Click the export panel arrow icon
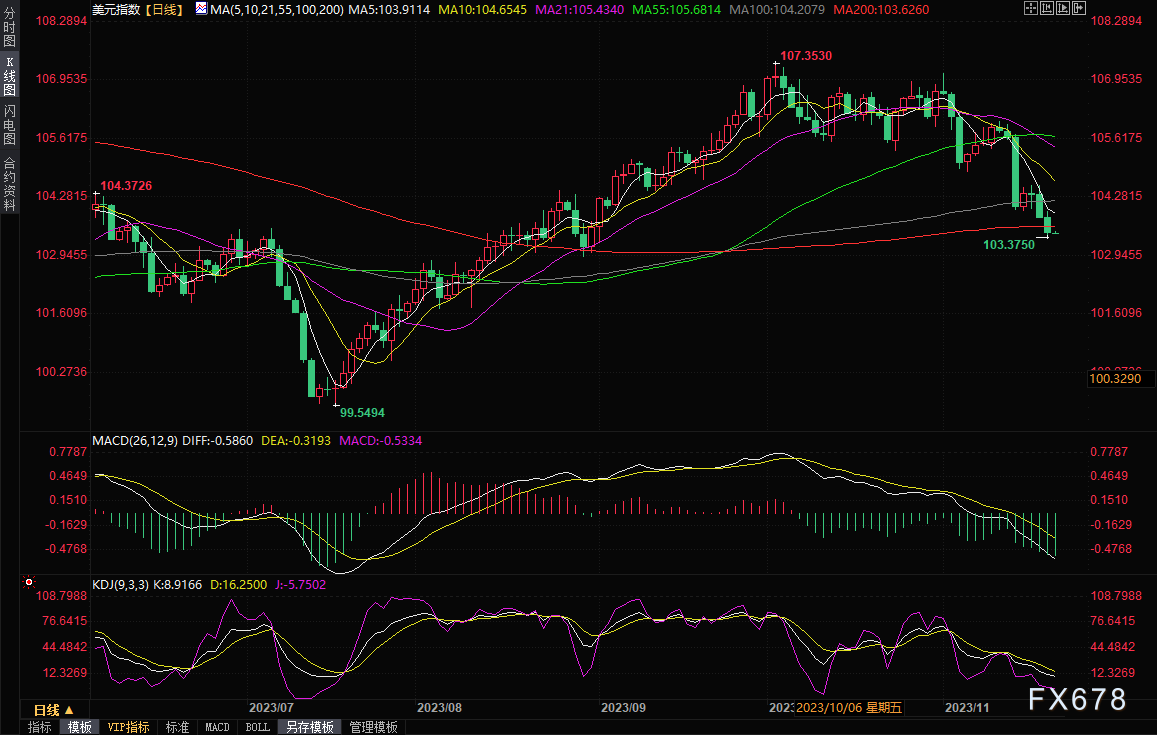This screenshot has width=1157, height=735. (1079, 8)
